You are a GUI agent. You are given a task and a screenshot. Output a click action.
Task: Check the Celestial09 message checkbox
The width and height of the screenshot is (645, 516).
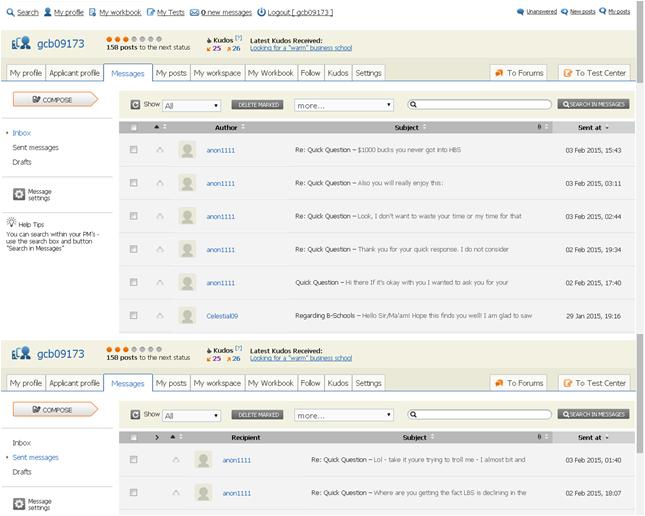[134, 316]
